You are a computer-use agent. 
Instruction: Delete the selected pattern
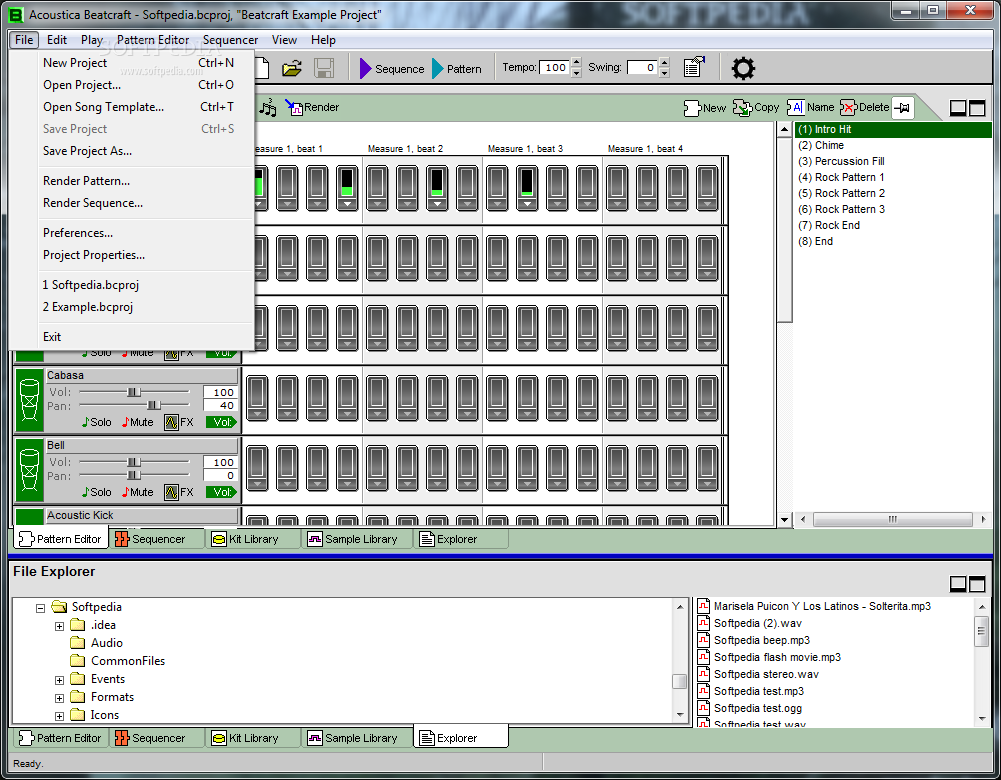pyautogui.click(x=865, y=107)
